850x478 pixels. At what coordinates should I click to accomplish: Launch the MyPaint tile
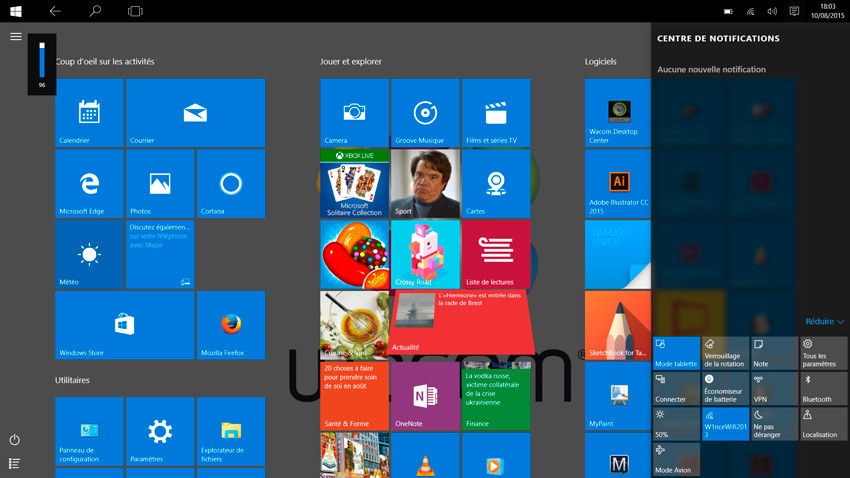point(618,396)
